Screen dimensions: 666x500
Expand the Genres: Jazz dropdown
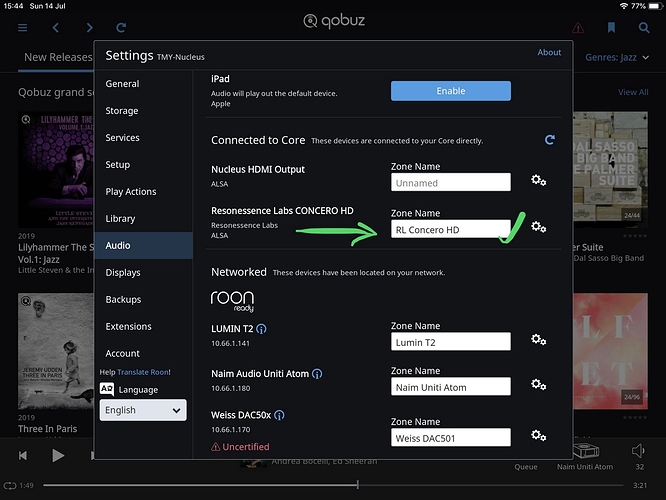coord(617,57)
